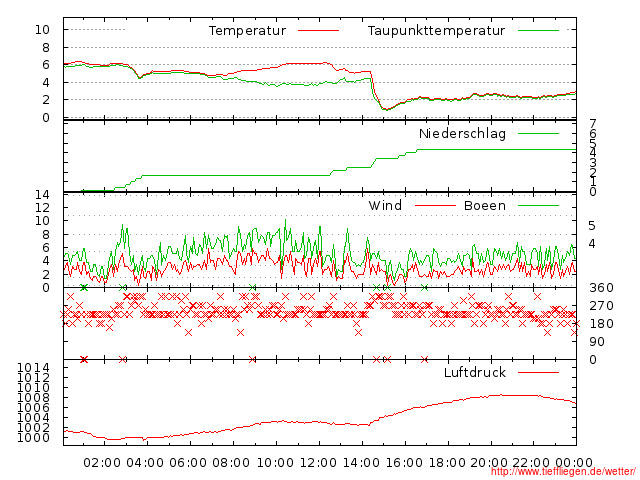Click the 1000 pressure axis value
This screenshot has height=480, width=640.
pyautogui.click(x=33, y=438)
